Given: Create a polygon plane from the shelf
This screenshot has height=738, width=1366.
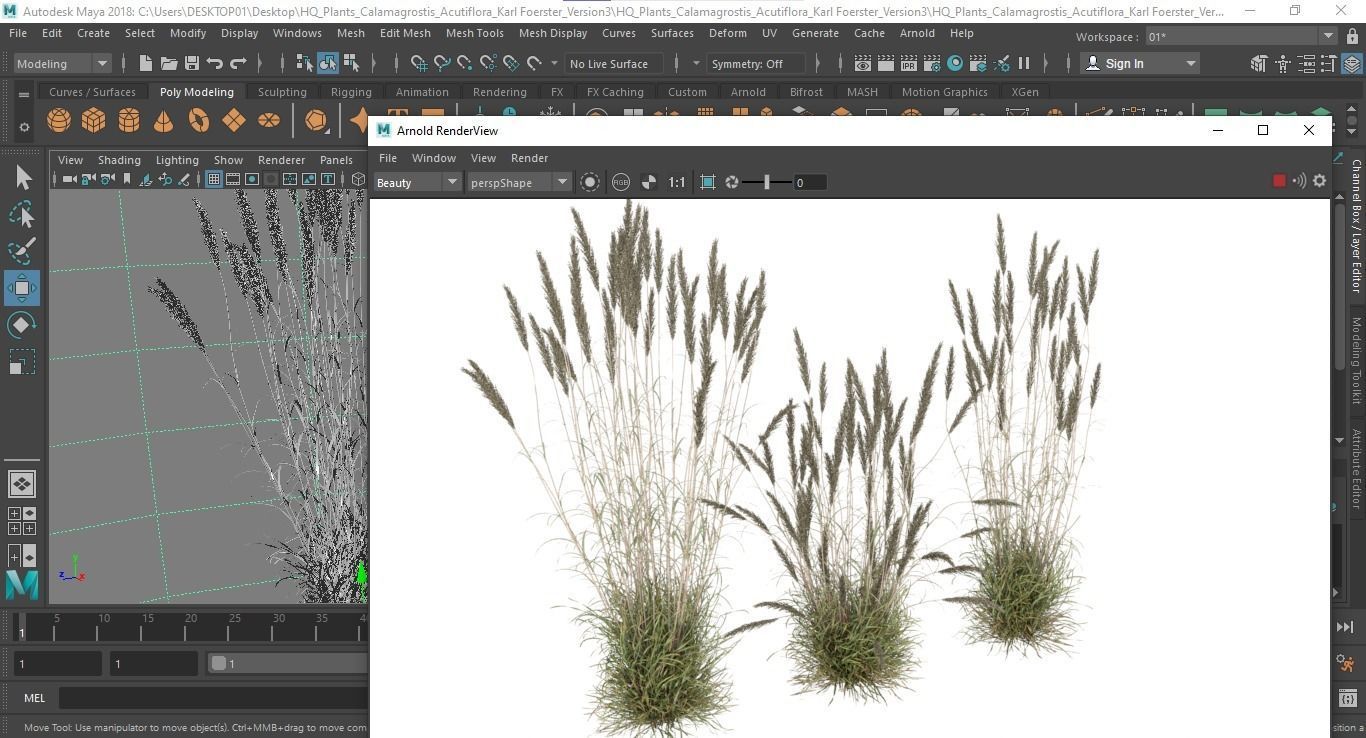Looking at the screenshot, I should 234,120.
